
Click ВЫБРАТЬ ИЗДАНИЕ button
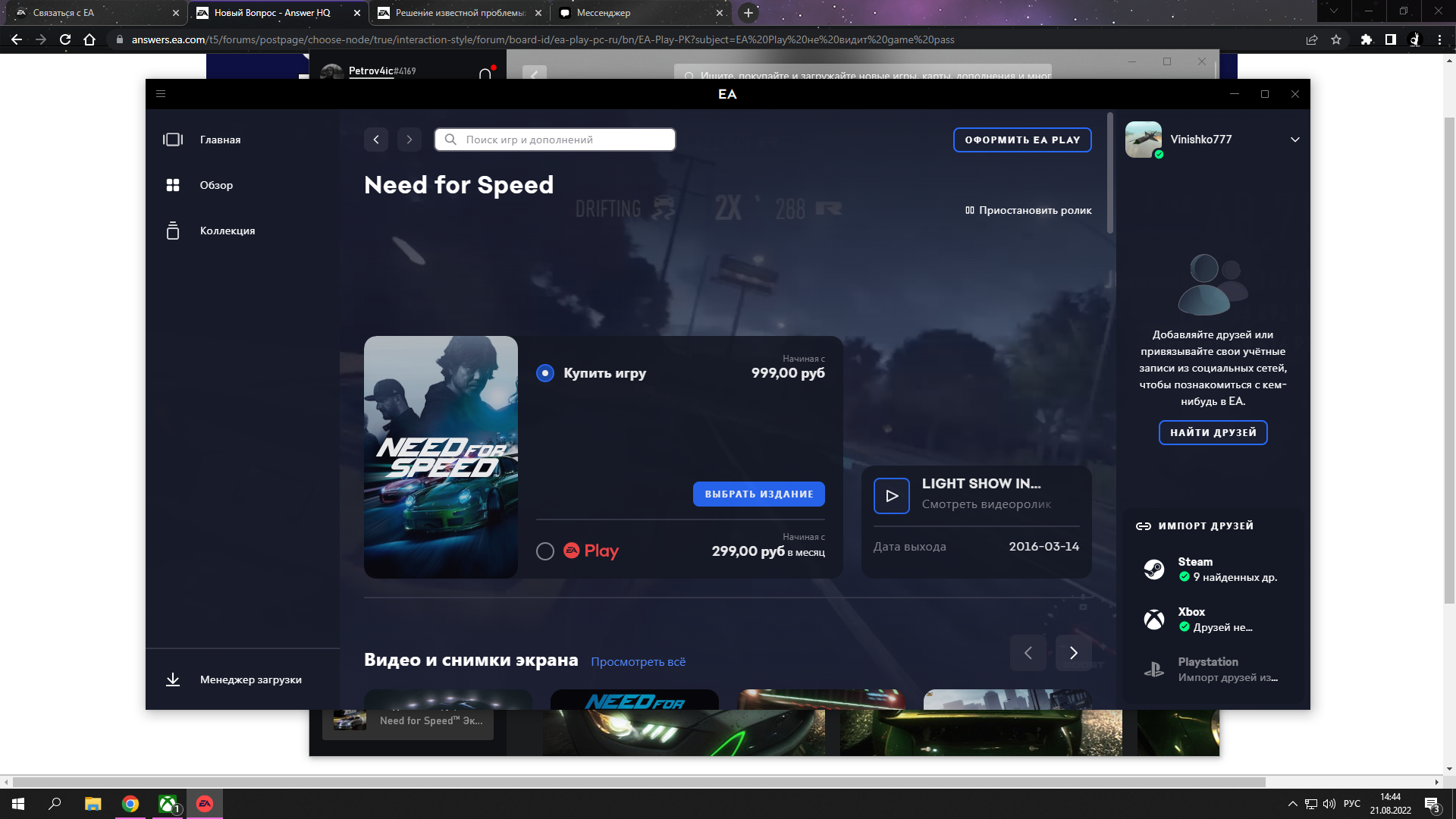pyautogui.click(x=759, y=494)
